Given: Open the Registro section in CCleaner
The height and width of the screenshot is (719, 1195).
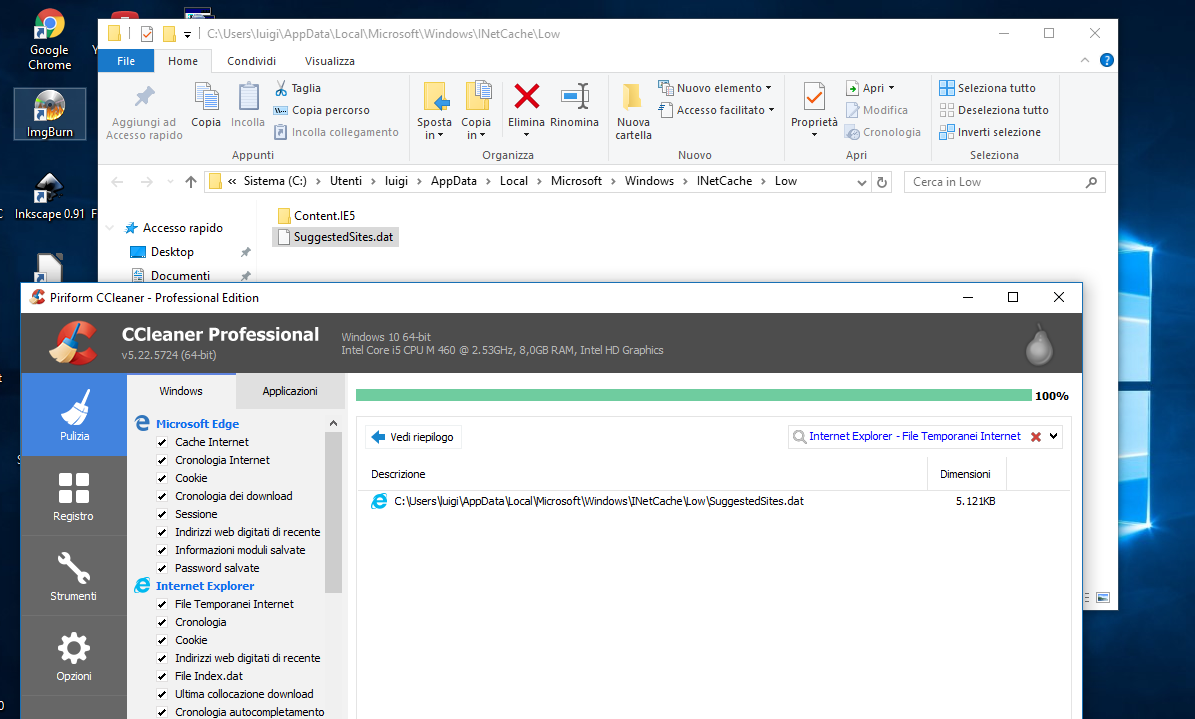Looking at the screenshot, I should pyautogui.click(x=74, y=496).
